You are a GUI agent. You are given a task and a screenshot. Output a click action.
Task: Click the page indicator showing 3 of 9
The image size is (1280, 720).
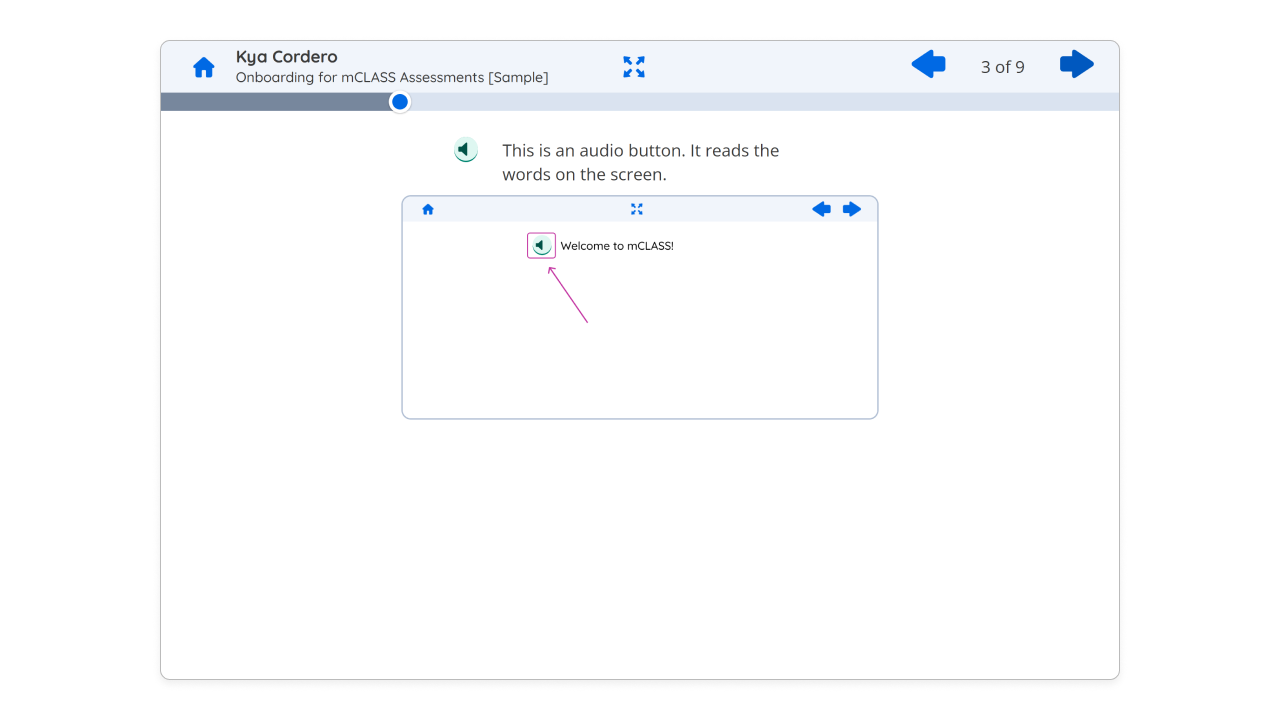click(1002, 67)
